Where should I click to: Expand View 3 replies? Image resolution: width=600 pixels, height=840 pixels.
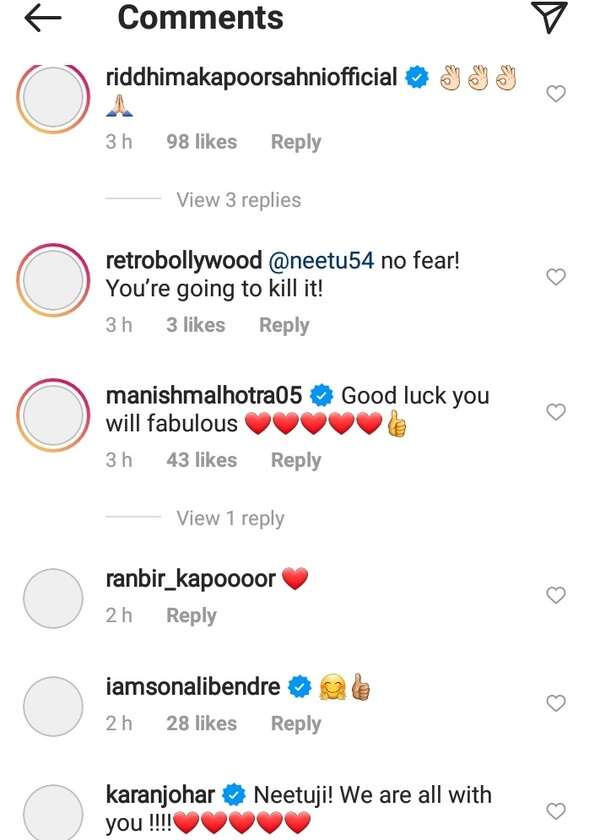(238, 200)
